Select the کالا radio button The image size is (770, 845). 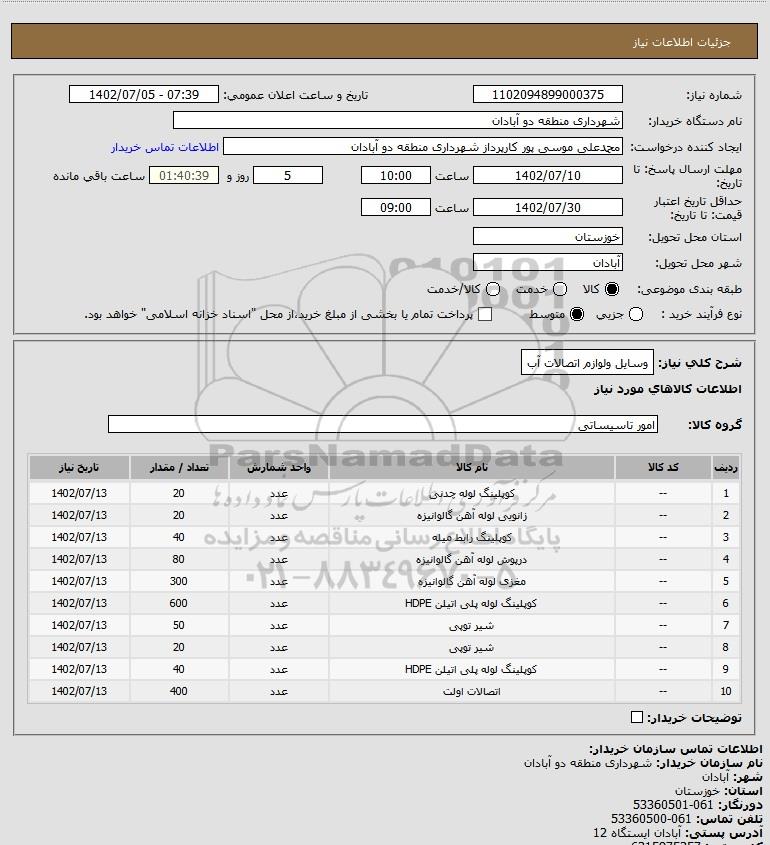click(612, 289)
